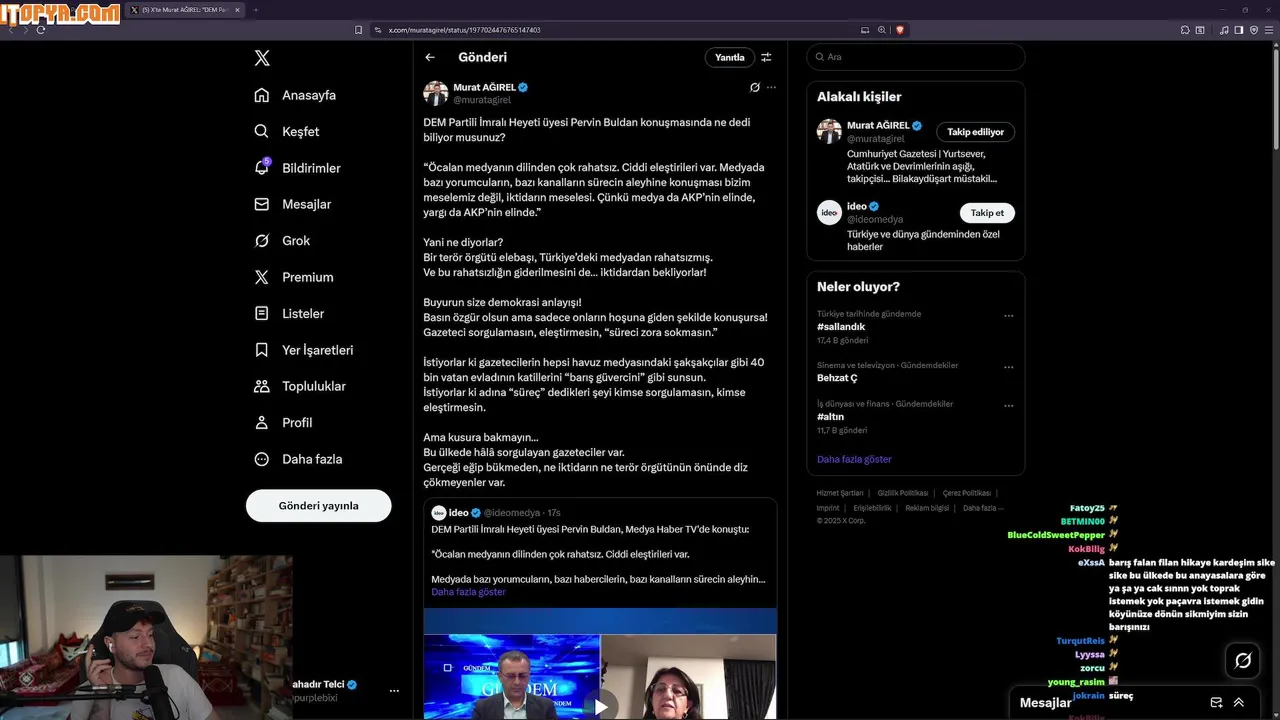Open Topluluklar communities
This screenshot has width=1280, height=720.
(x=300, y=386)
